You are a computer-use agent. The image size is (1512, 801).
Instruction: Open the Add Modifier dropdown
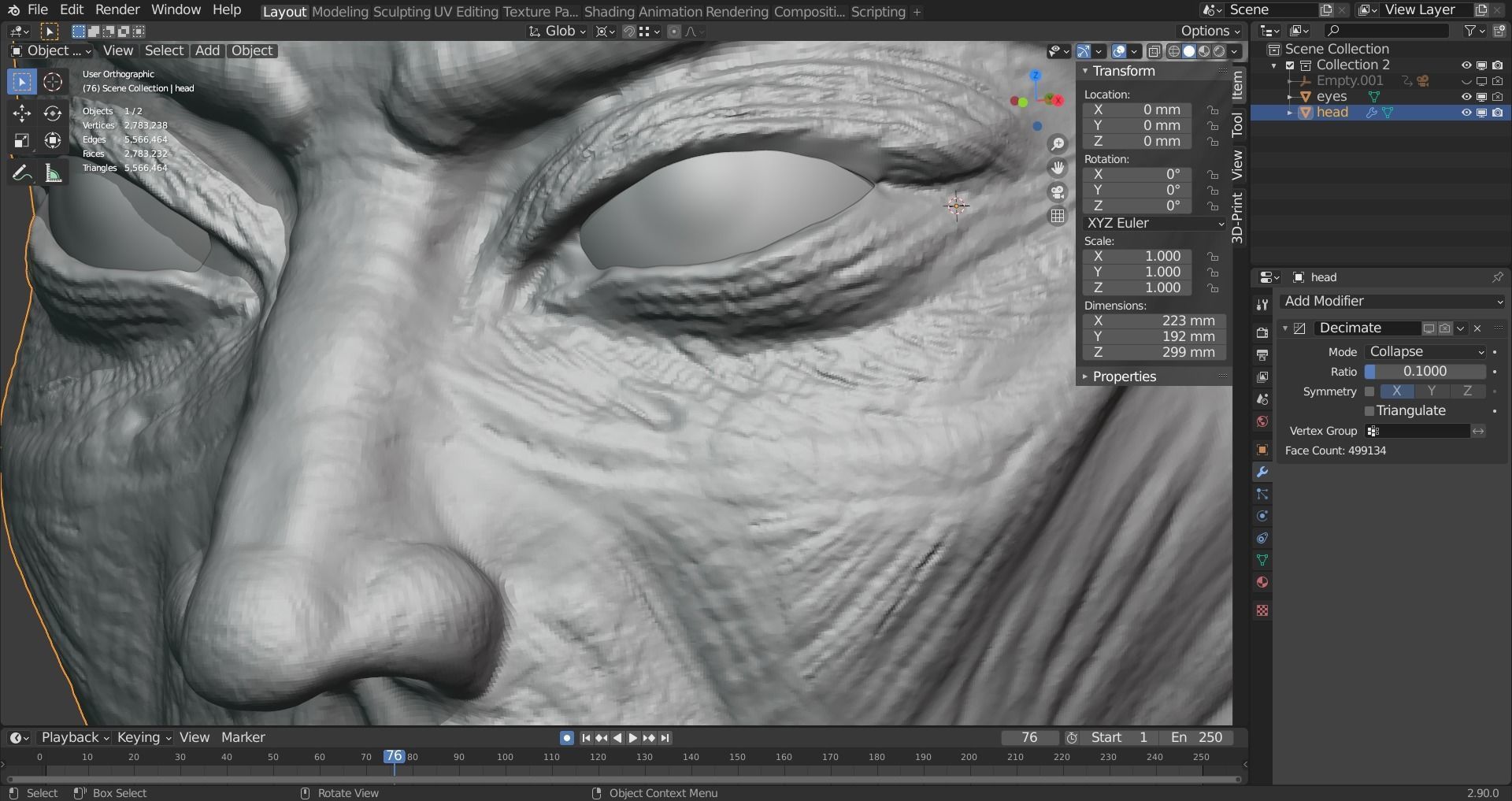click(1393, 302)
